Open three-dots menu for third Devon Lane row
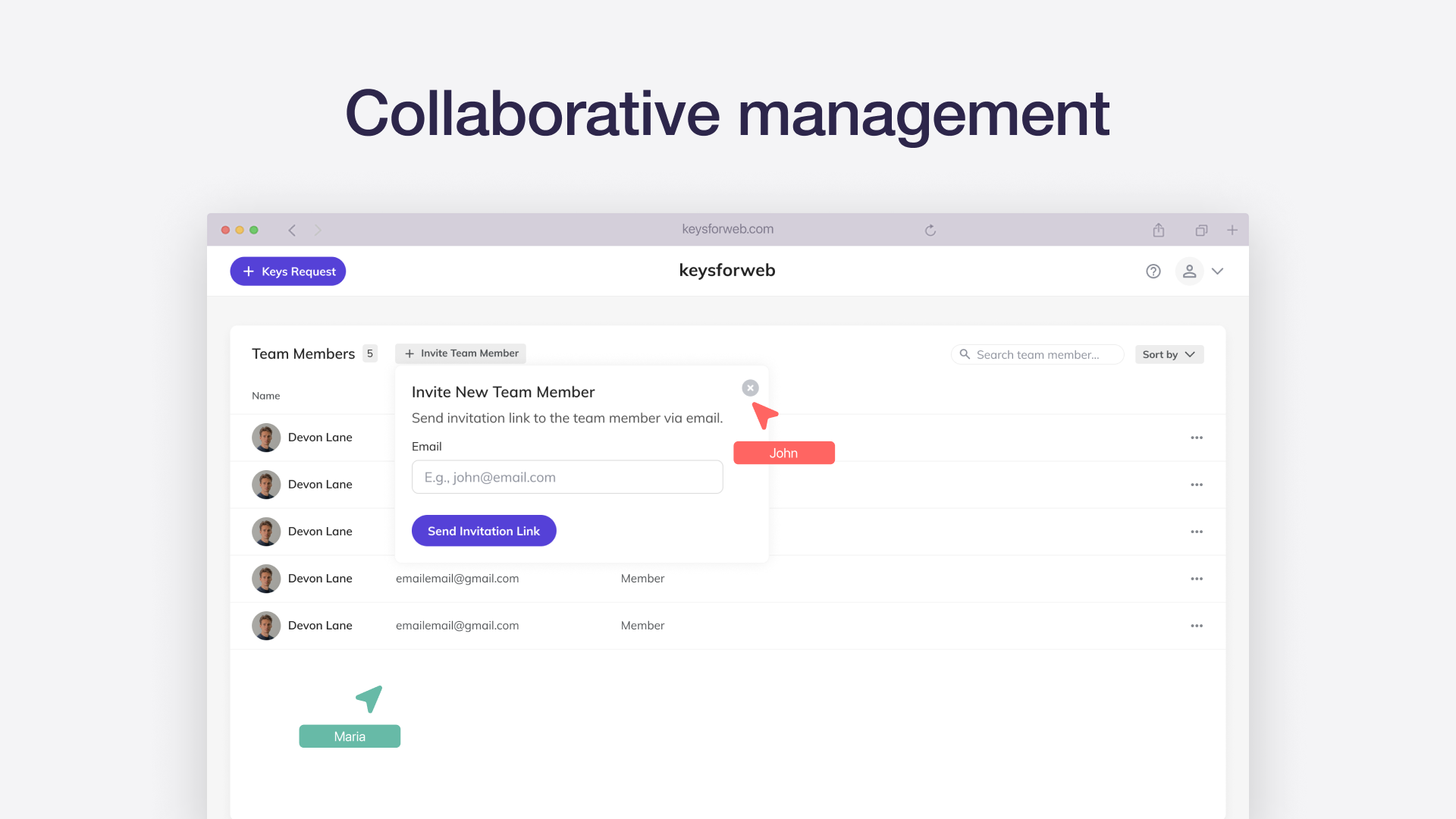1456x819 pixels. point(1197,532)
